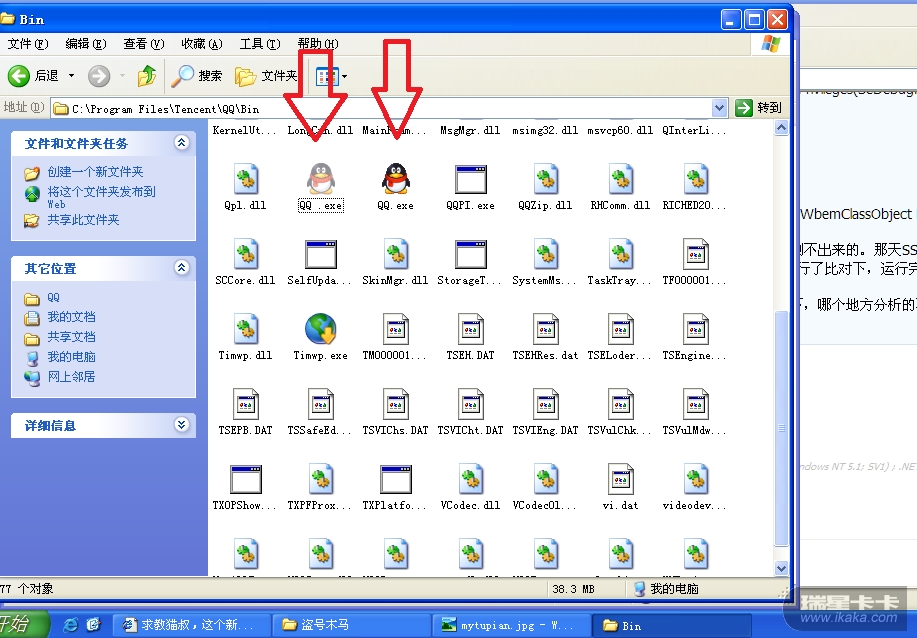Click 将这个文件夹发布到 Web link
The height and width of the screenshot is (638, 917).
coord(101,197)
